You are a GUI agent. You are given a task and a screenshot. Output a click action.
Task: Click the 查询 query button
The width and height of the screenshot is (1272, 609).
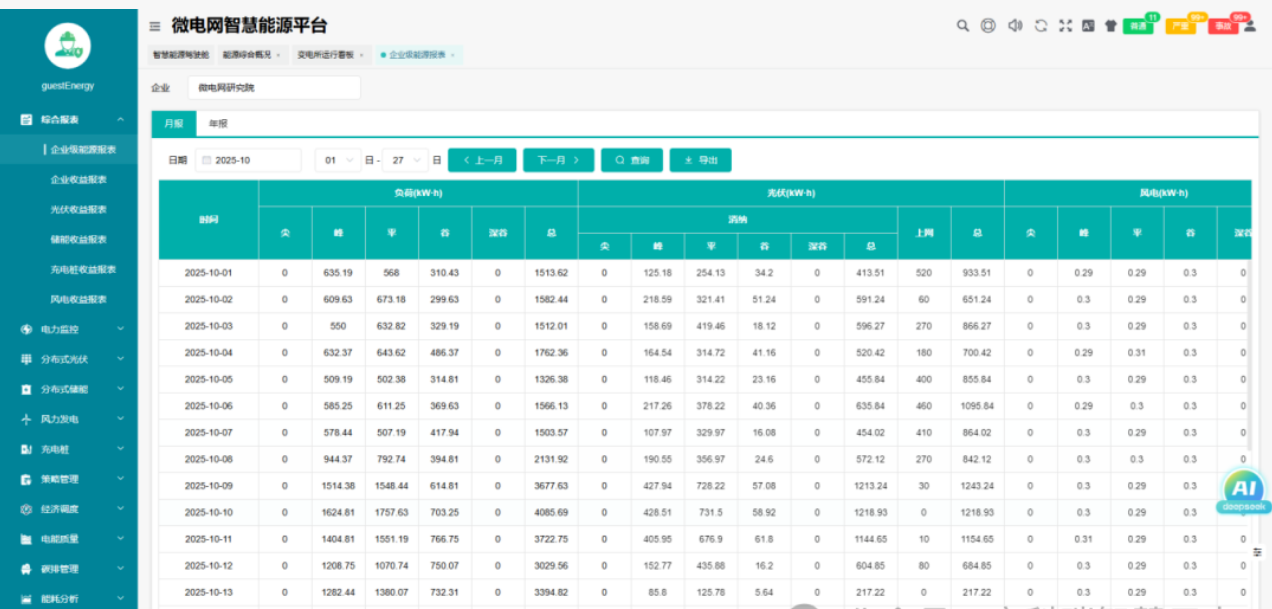(x=631, y=160)
